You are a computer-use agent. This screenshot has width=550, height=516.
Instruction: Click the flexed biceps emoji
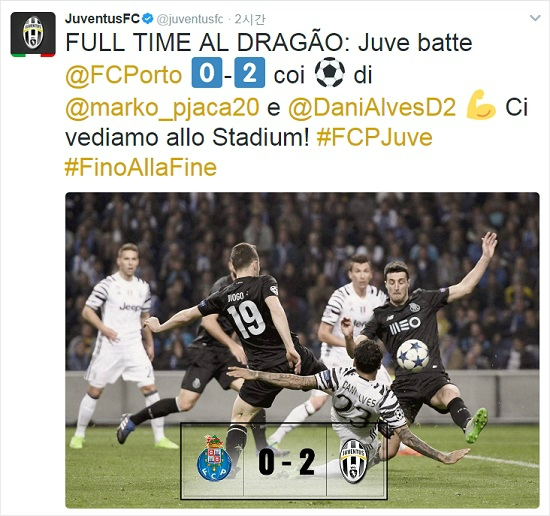point(481,105)
